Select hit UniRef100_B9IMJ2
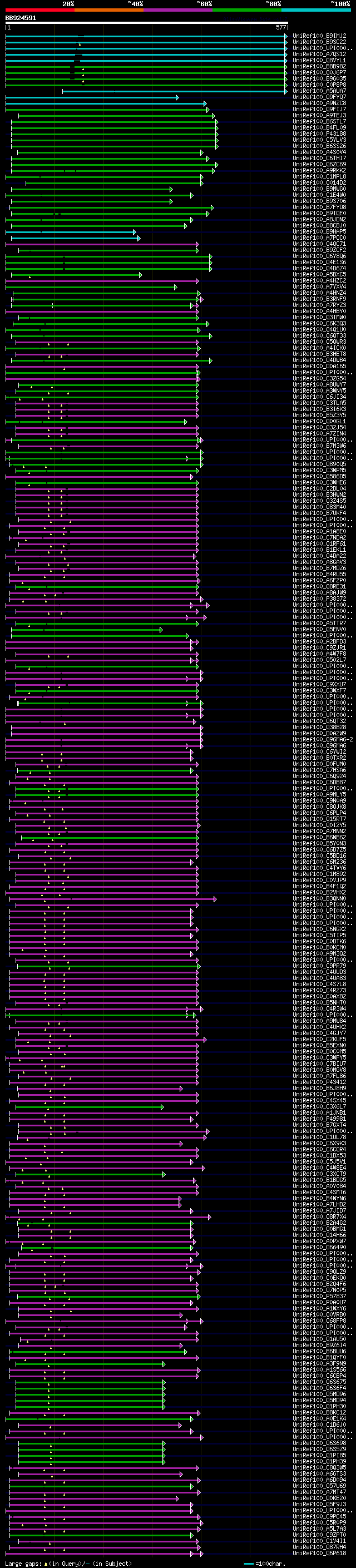The image size is (356, 1568). click(319, 36)
